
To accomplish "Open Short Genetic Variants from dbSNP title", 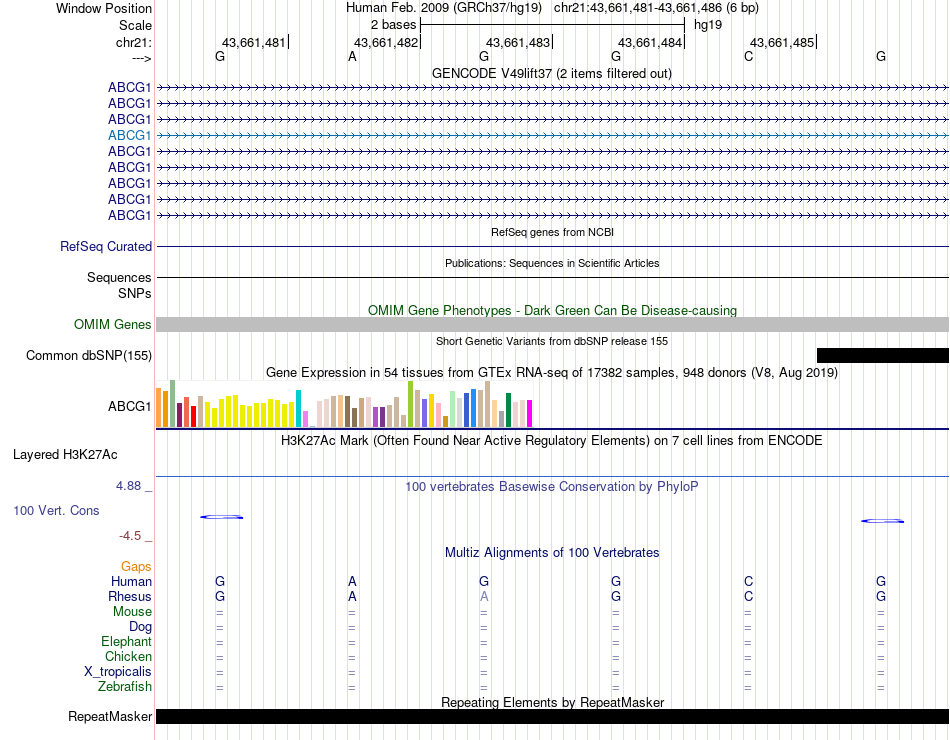I will 552,341.
